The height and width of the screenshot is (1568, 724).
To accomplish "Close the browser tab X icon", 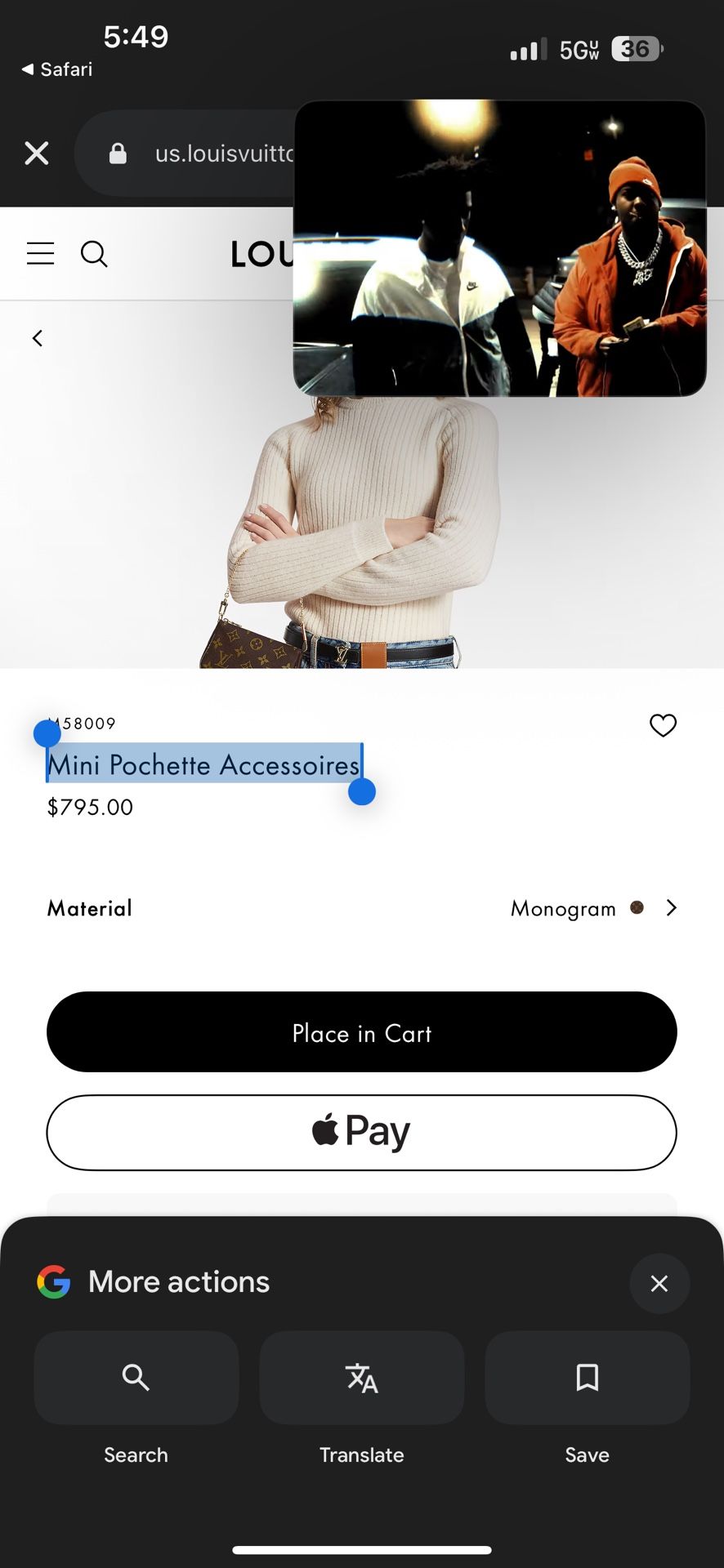I will click(x=37, y=153).
